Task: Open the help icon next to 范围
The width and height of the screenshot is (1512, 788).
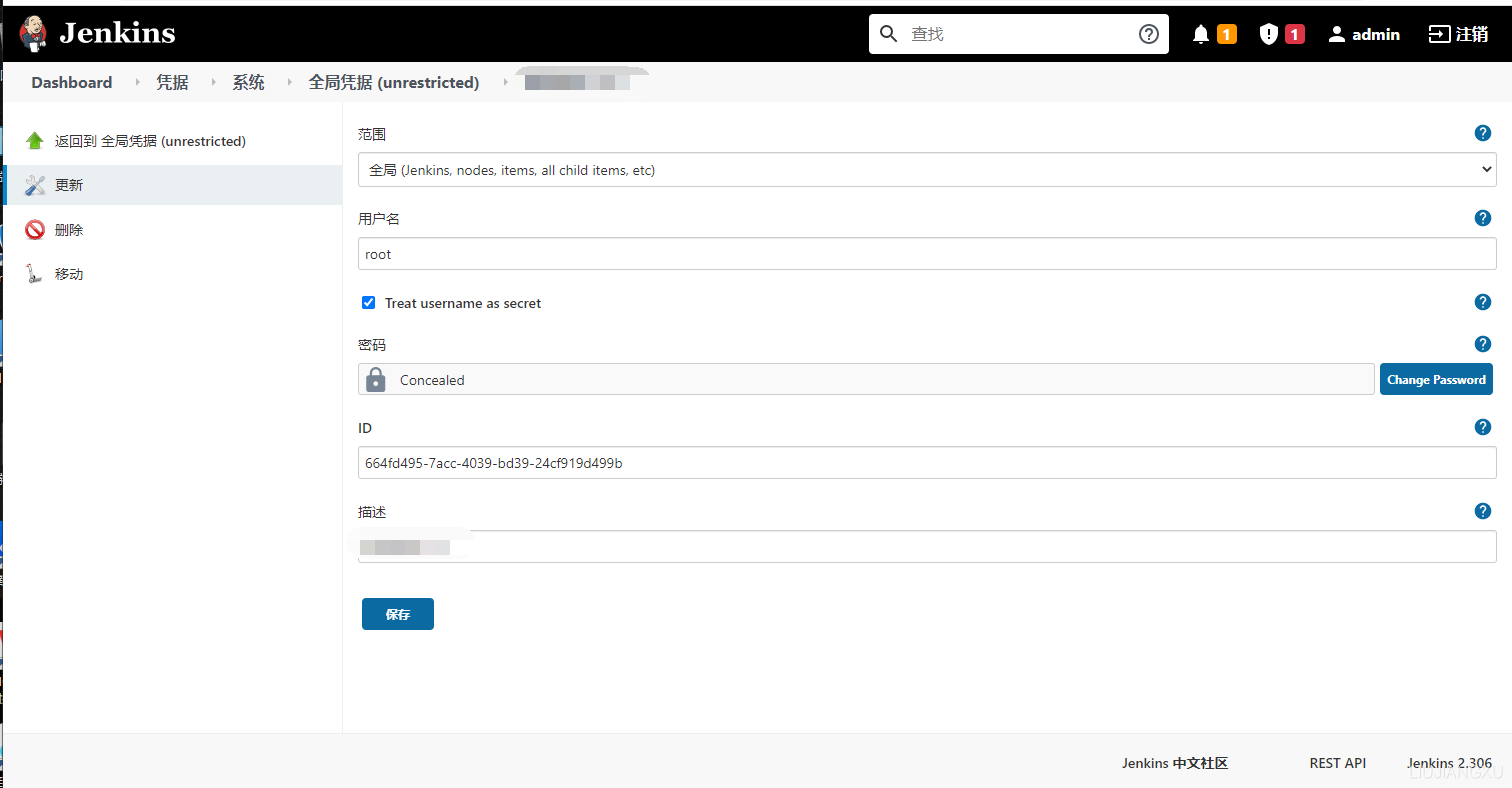Action: (x=1483, y=132)
